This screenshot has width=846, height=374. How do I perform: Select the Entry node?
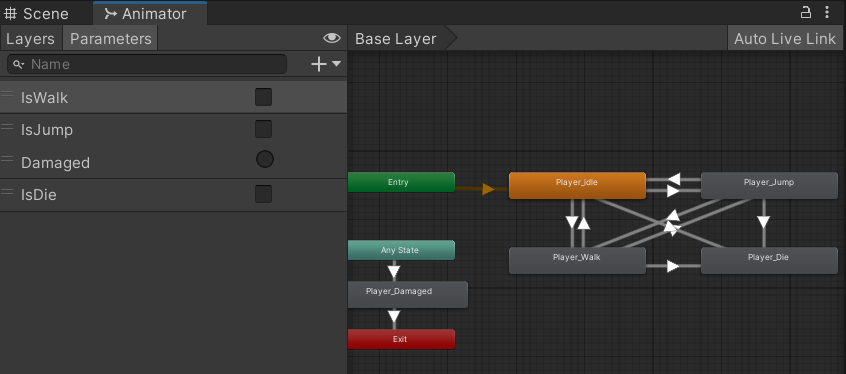401,182
